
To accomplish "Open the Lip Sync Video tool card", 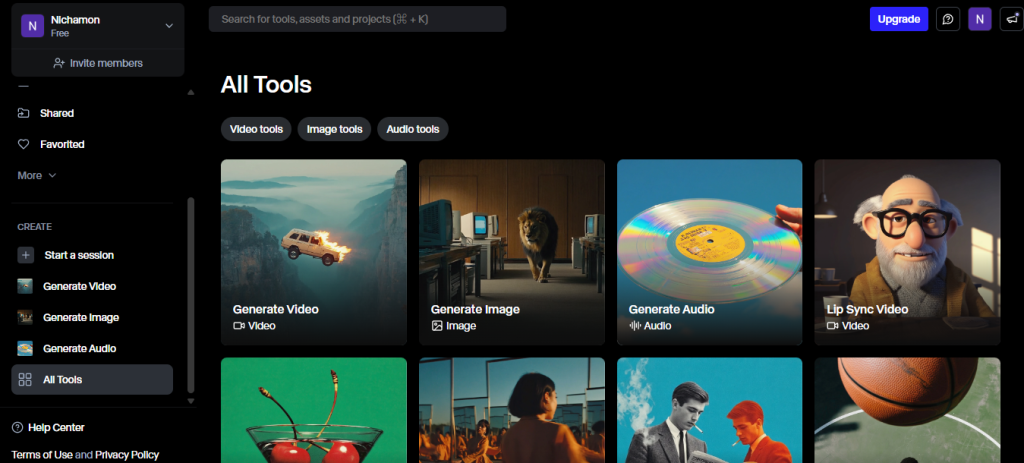I will point(907,252).
